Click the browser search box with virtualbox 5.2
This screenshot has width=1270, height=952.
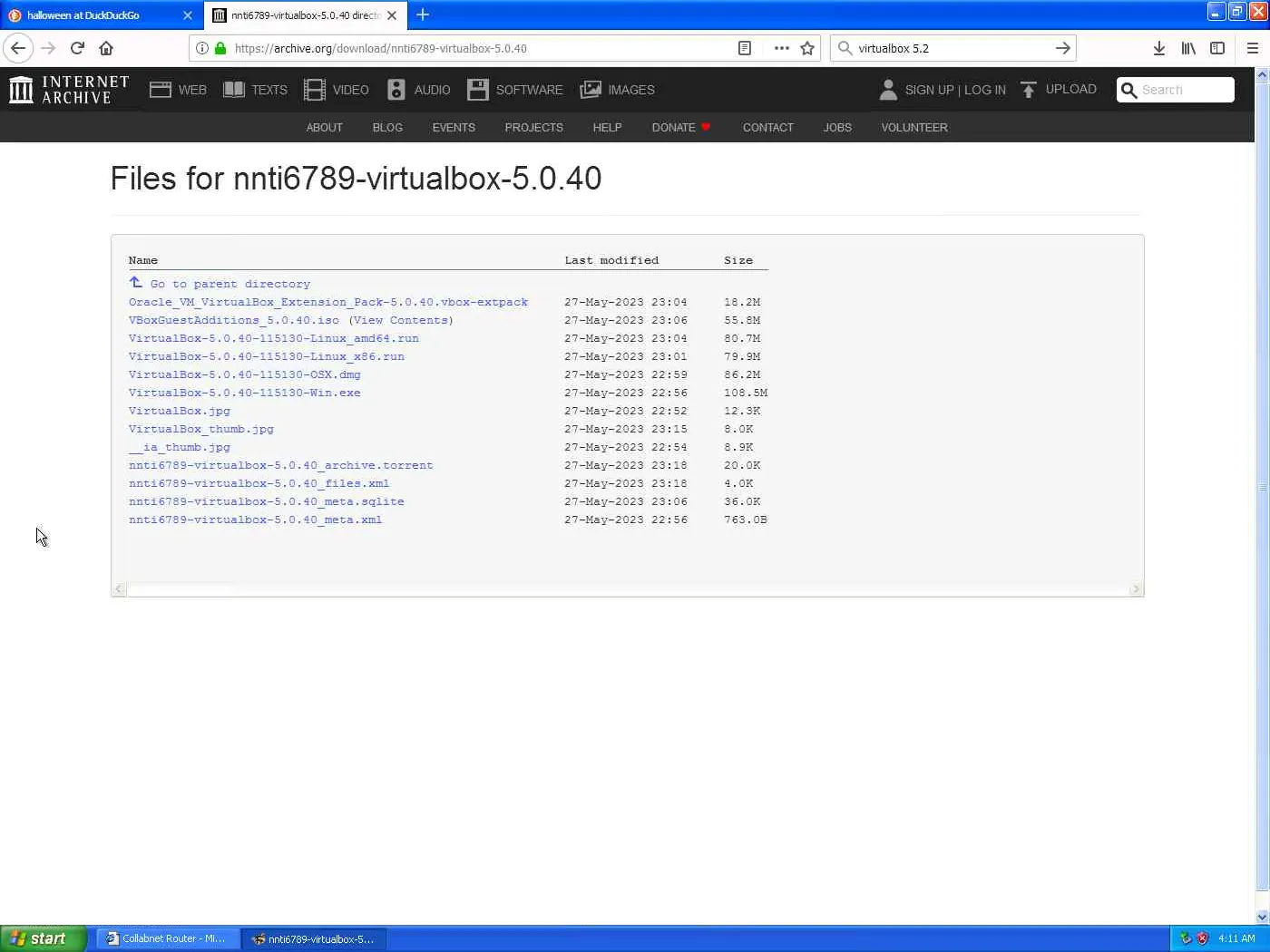(x=952, y=48)
